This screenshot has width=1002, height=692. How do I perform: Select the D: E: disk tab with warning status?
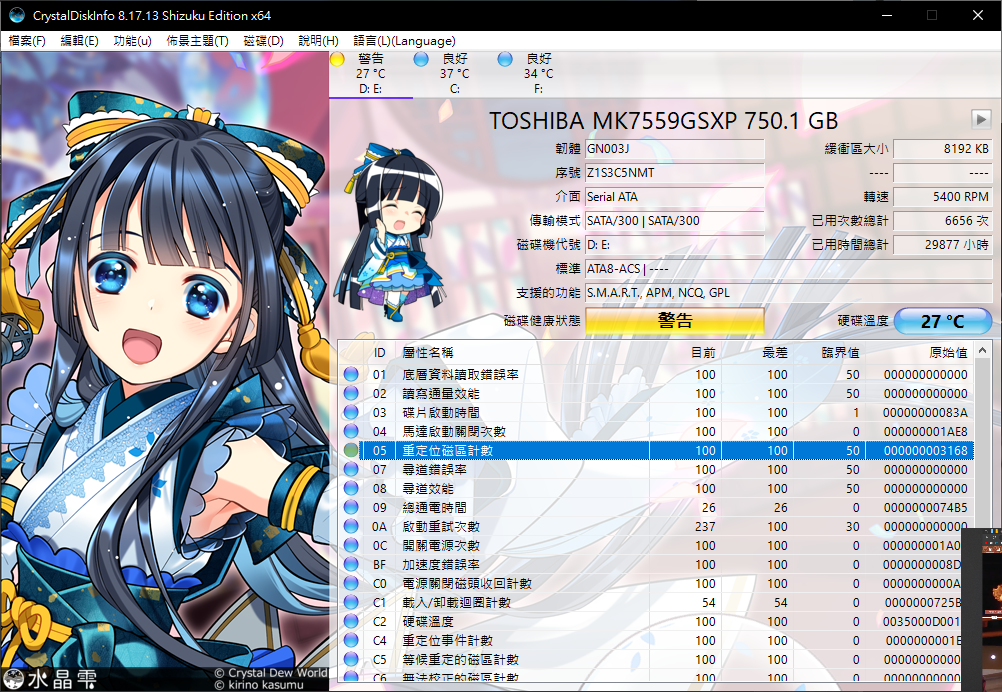[371, 74]
